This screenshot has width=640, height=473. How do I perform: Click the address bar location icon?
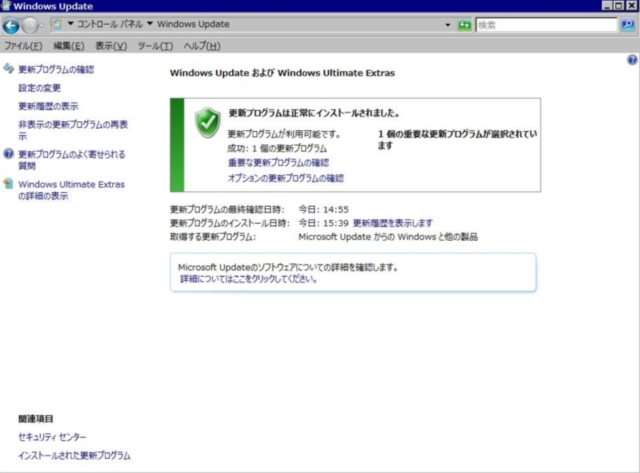tap(58, 24)
